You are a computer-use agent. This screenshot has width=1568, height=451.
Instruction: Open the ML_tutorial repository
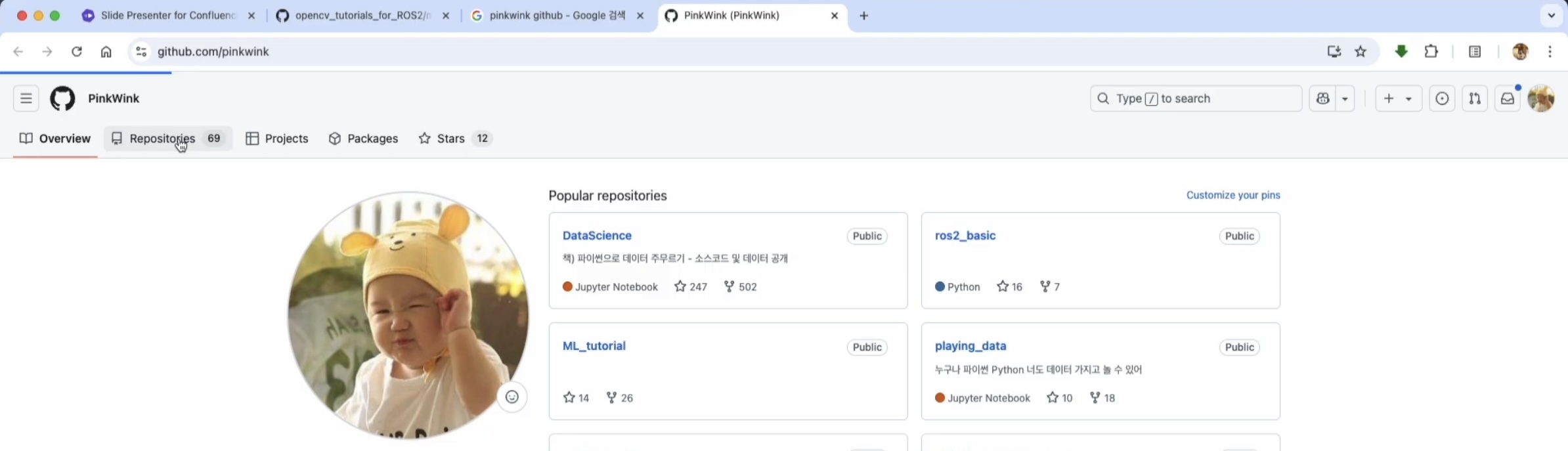[x=594, y=346]
